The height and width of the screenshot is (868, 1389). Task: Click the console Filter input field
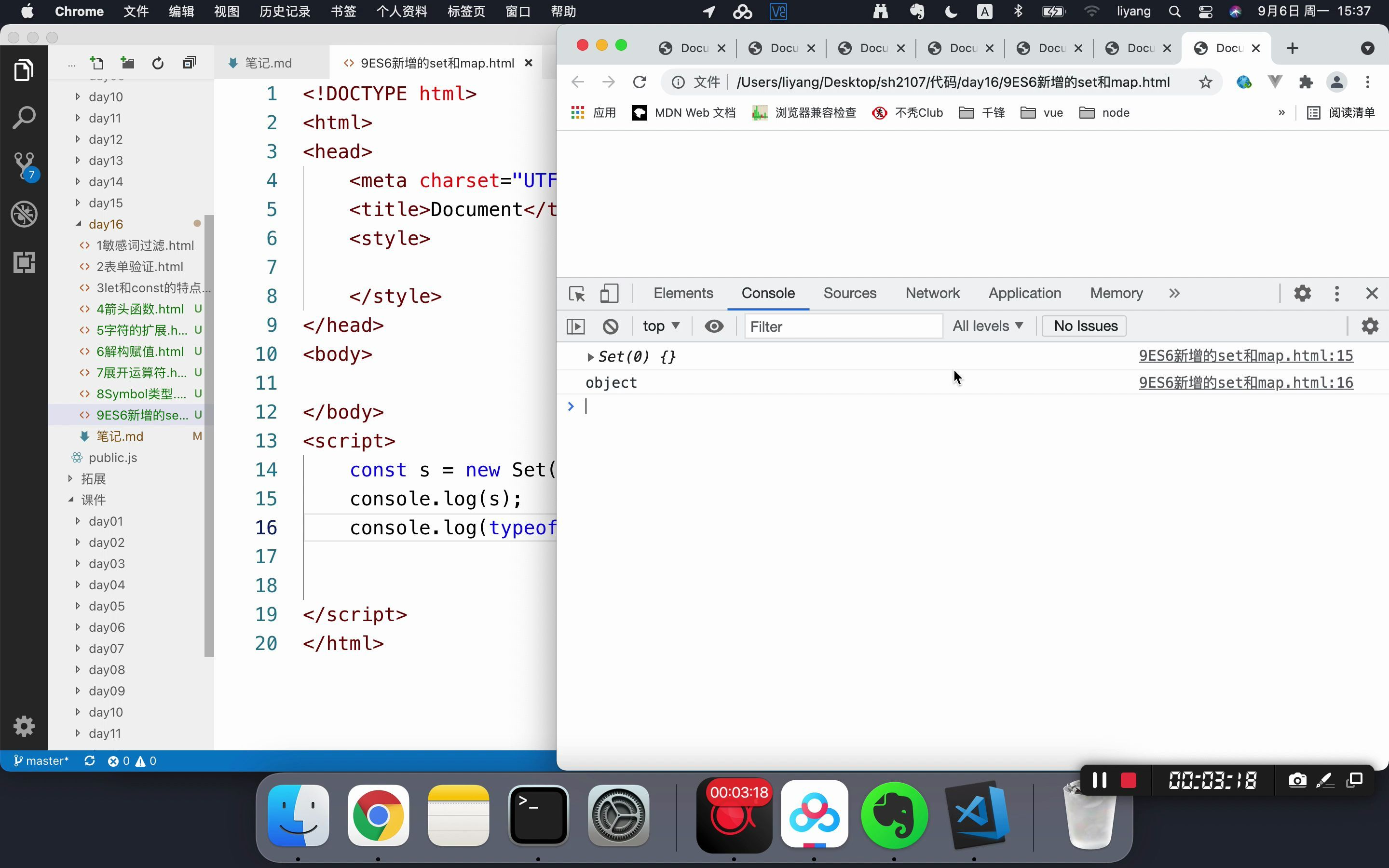[843, 326]
